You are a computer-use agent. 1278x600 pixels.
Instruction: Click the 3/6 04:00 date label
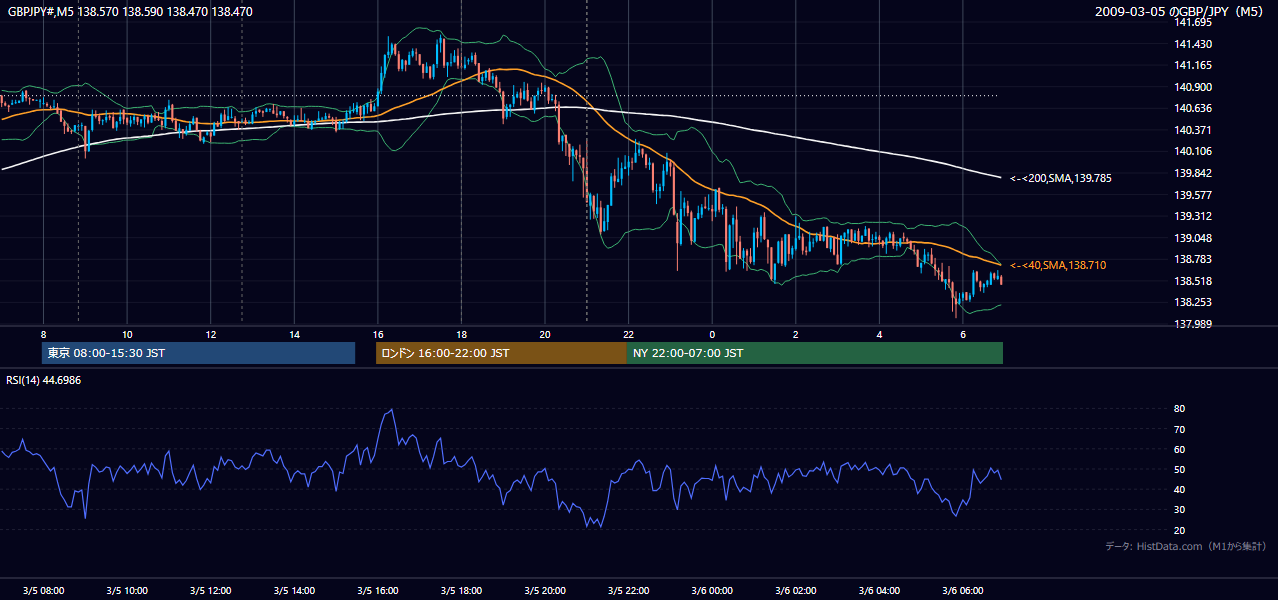pos(879,591)
